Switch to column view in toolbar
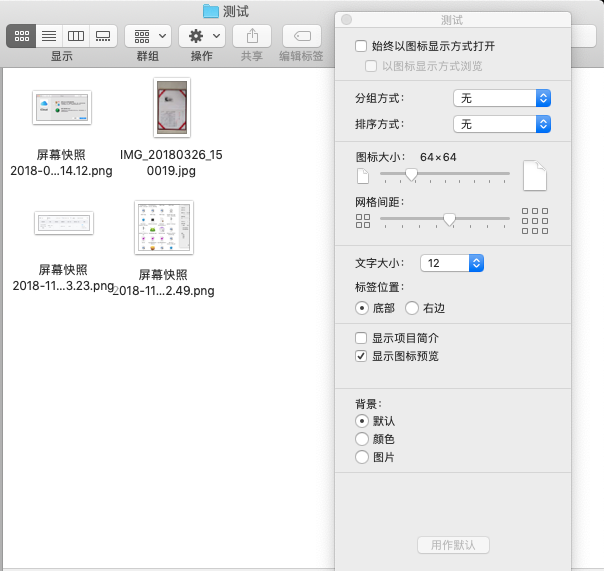This screenshot has height=571, width=604. [x=76, y=35]
